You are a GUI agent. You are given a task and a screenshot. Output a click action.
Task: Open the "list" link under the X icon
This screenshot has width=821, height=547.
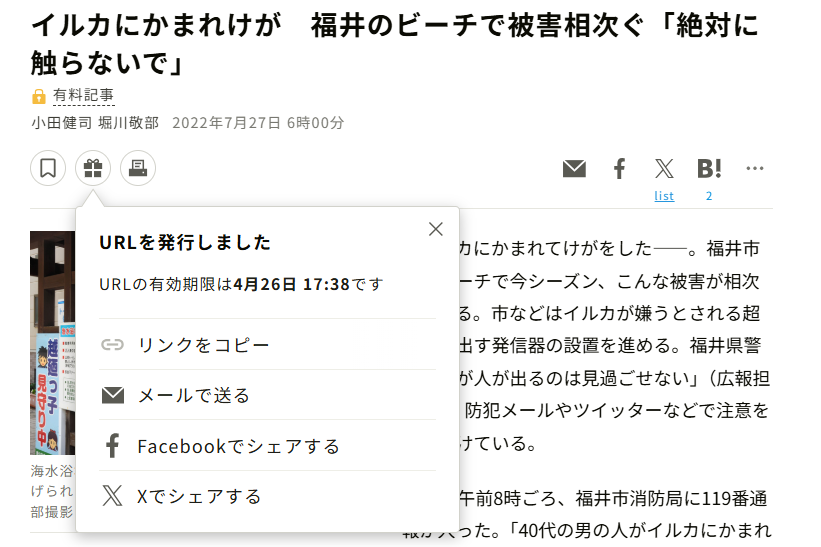[664, 196]
